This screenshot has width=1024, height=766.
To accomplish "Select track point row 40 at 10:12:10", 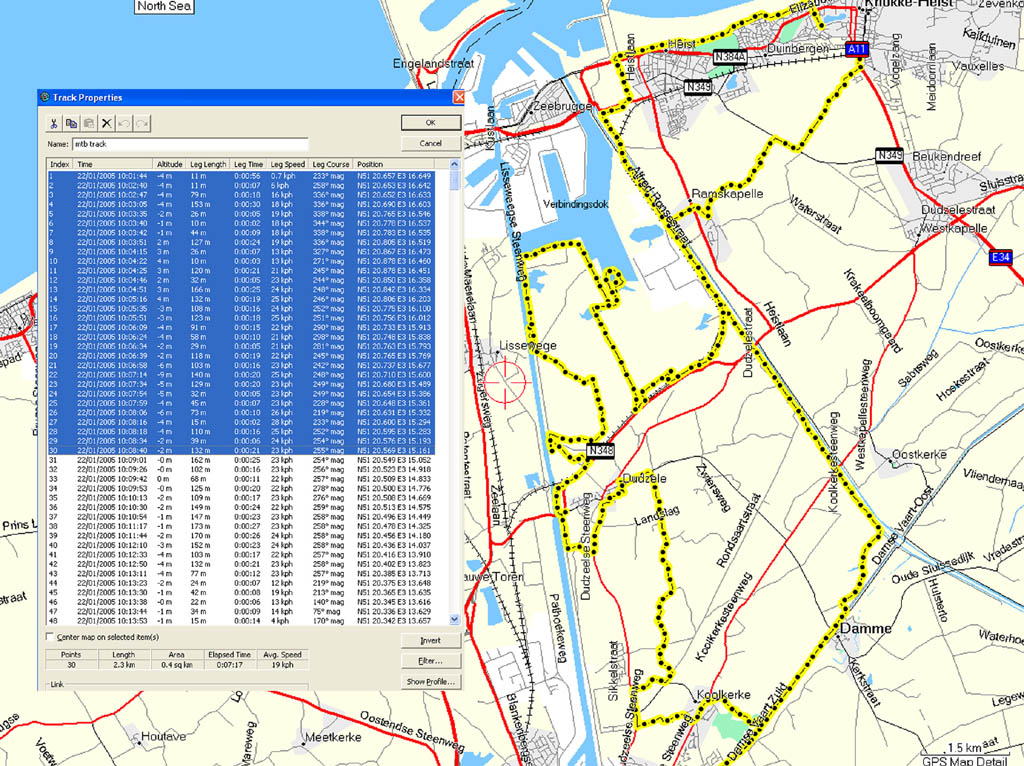I will tap(242, 545).
